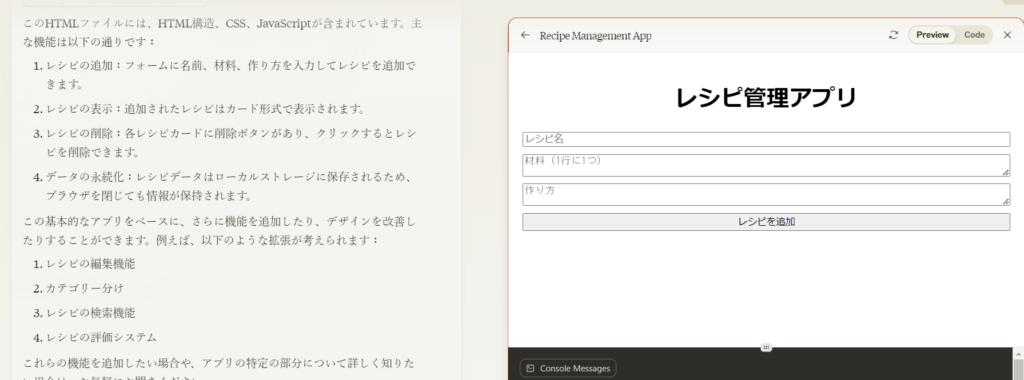Click the Recipe Management App title

pos(595,36)
